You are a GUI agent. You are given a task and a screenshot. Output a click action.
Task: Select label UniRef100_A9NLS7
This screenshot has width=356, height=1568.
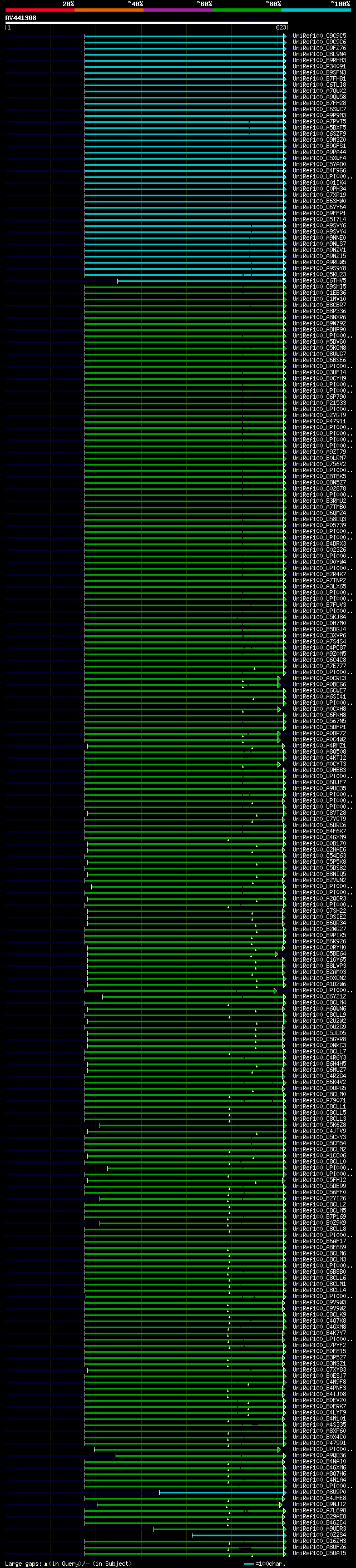click(x=319, y=244)
